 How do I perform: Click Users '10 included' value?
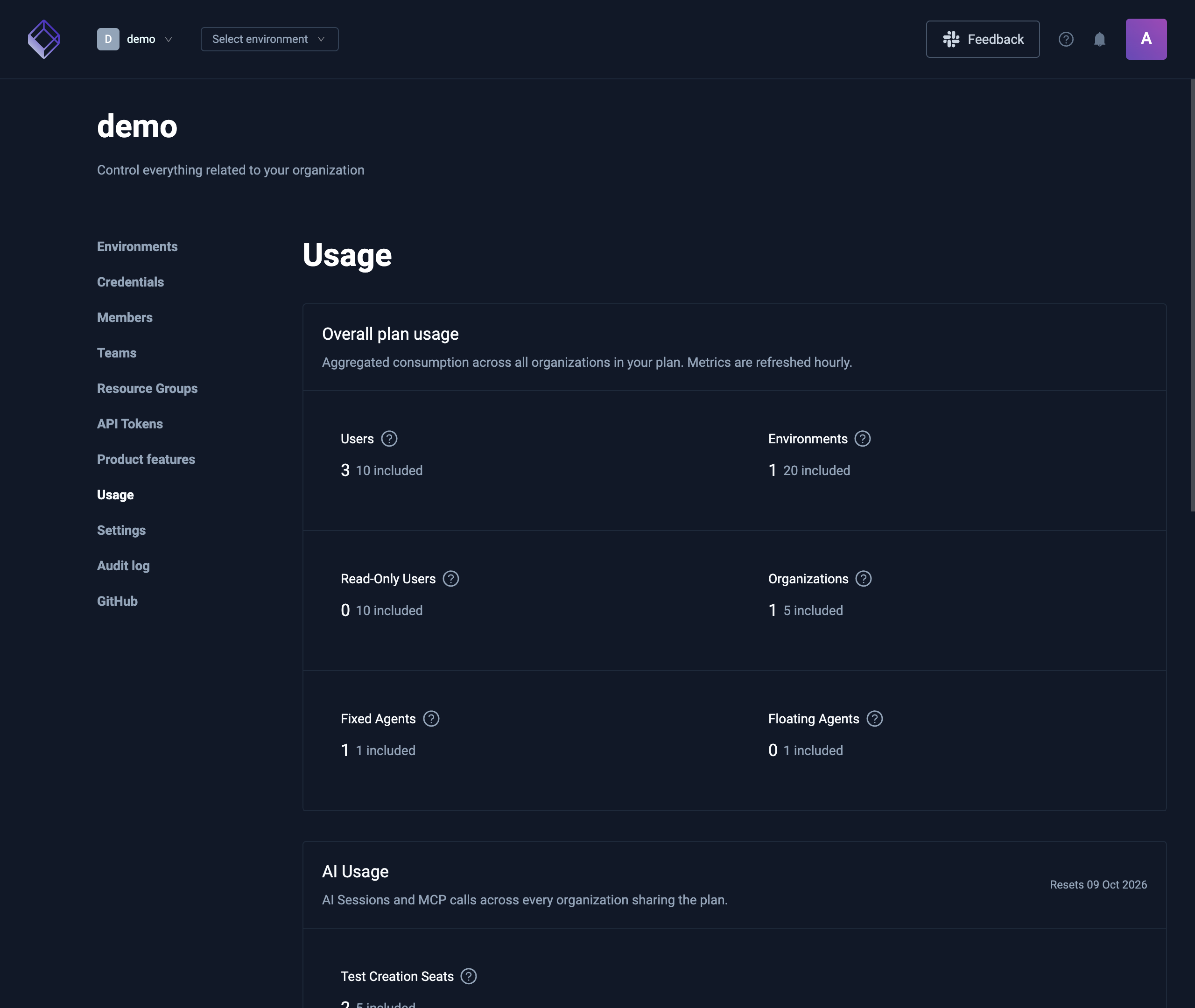click(389, 470)
